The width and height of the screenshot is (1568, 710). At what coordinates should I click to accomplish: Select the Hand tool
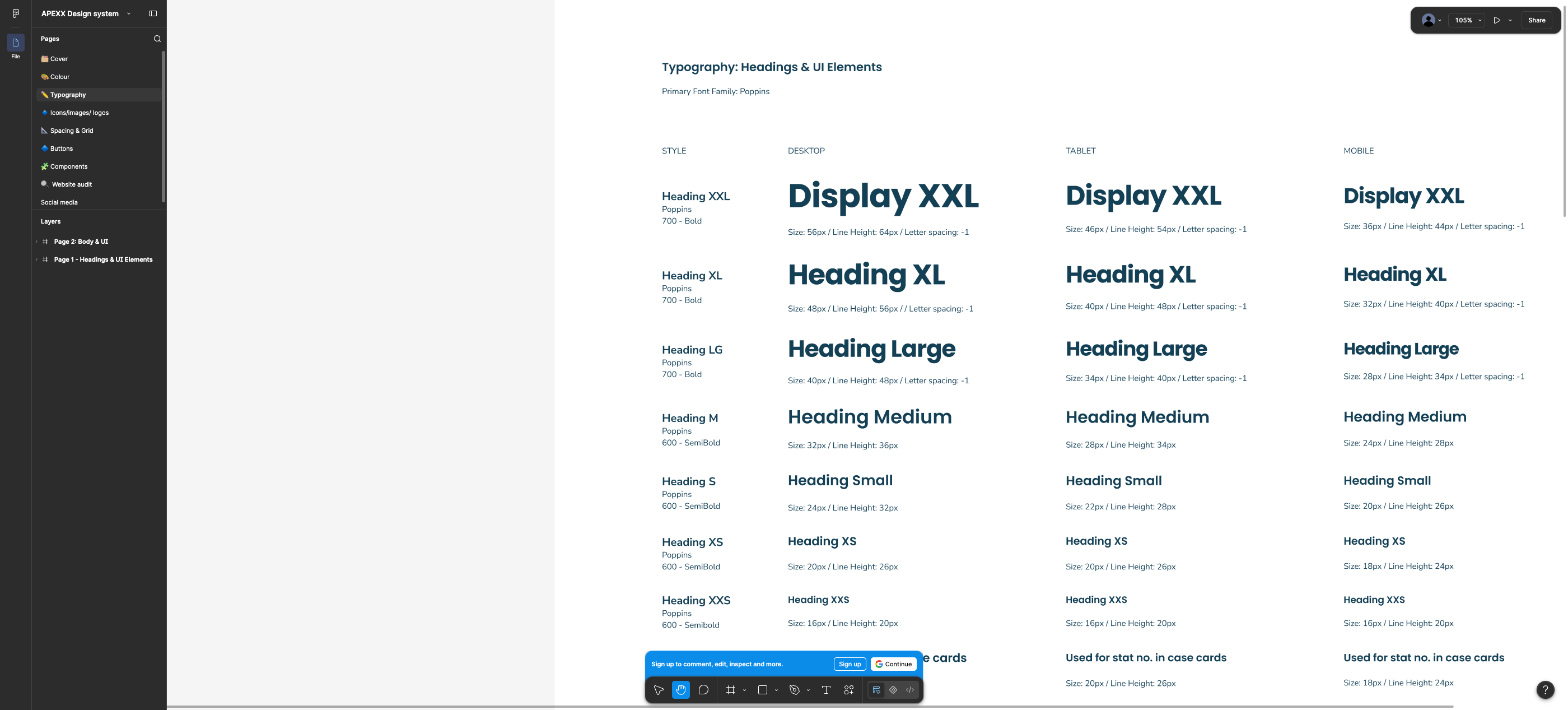click(x=680, y=690)
